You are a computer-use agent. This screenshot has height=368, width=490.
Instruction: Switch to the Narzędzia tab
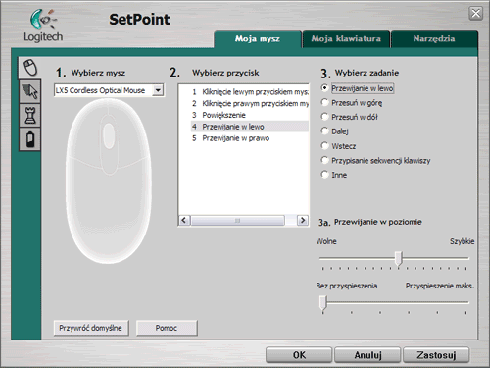(434, 39)
